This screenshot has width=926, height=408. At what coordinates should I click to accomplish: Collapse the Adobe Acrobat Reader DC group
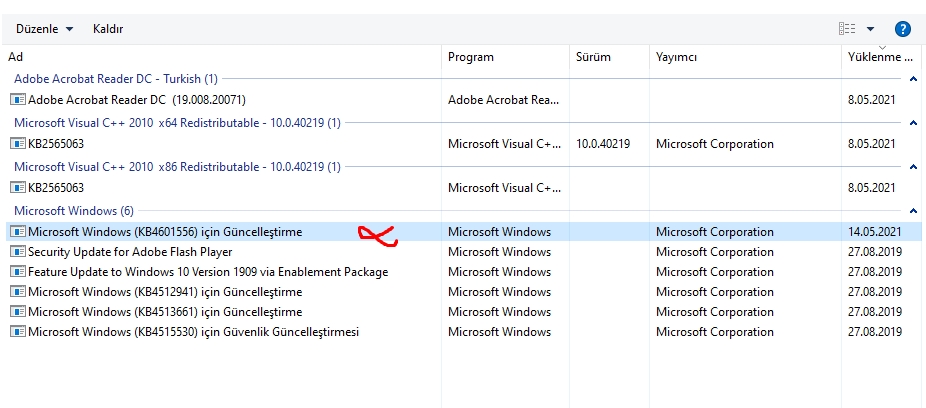pos(913,79)
